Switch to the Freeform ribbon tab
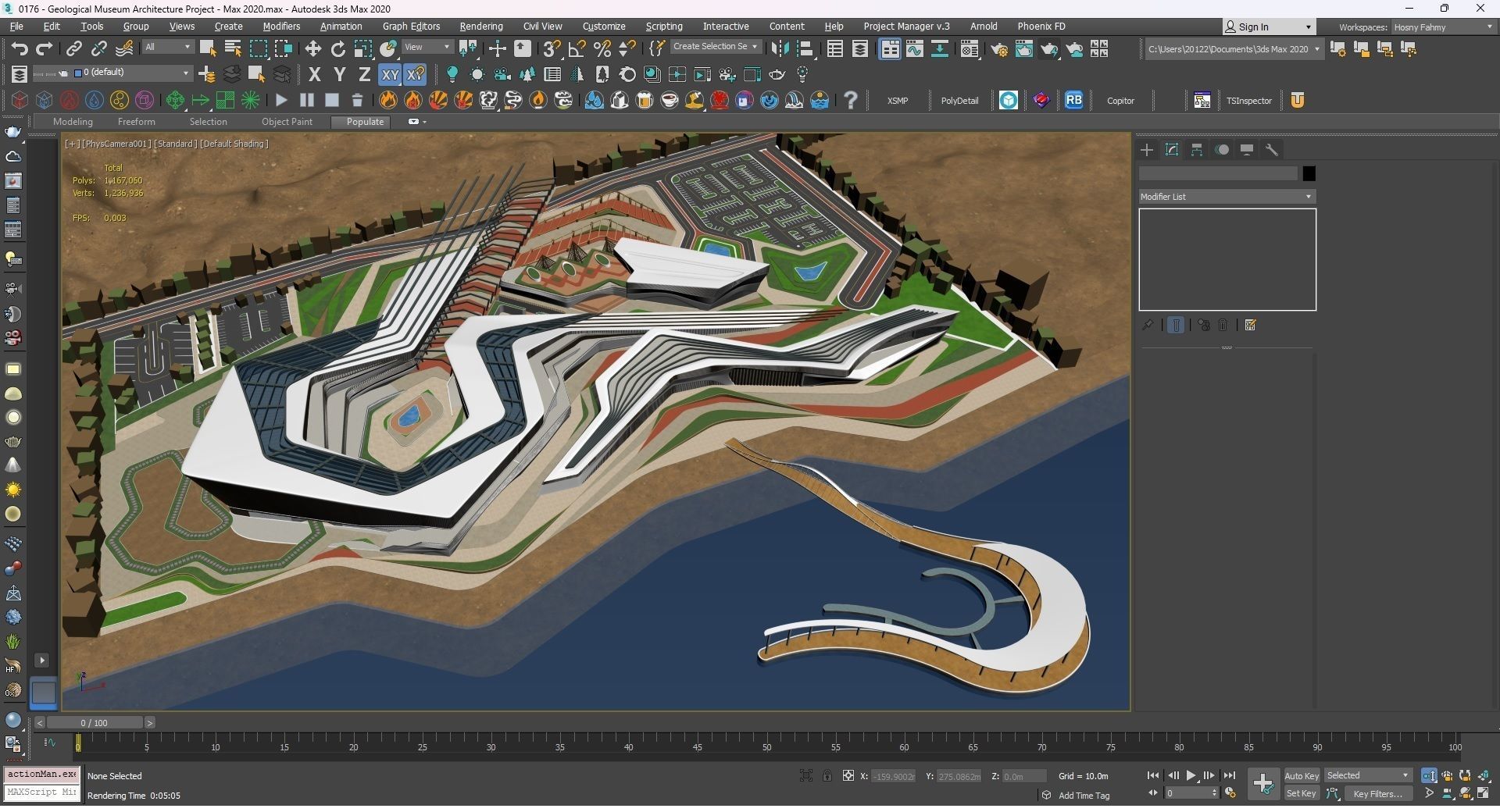 [136, 122]
